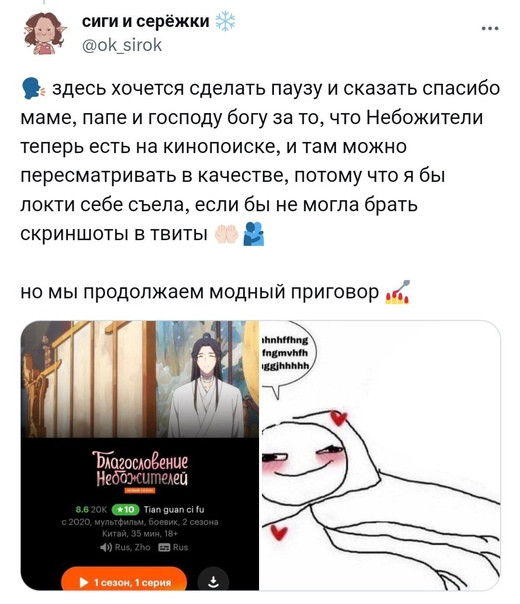The height and width of the screenshot is (604, 520).
Task: Open the blushing doodle meme image
Action: (380, 455)
